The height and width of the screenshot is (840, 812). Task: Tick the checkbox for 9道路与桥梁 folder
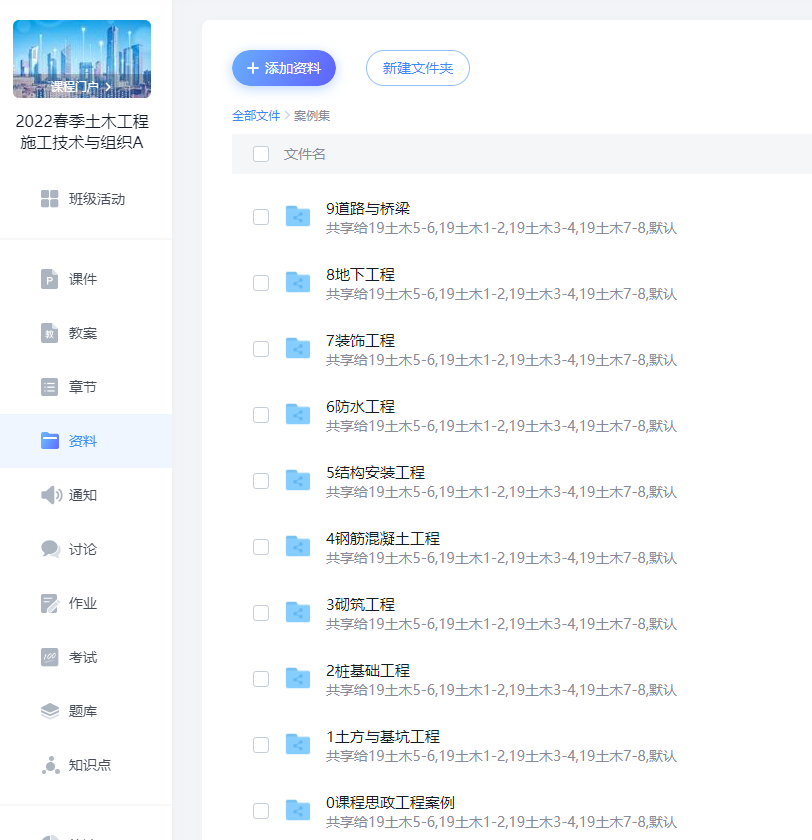pos(261,217)
